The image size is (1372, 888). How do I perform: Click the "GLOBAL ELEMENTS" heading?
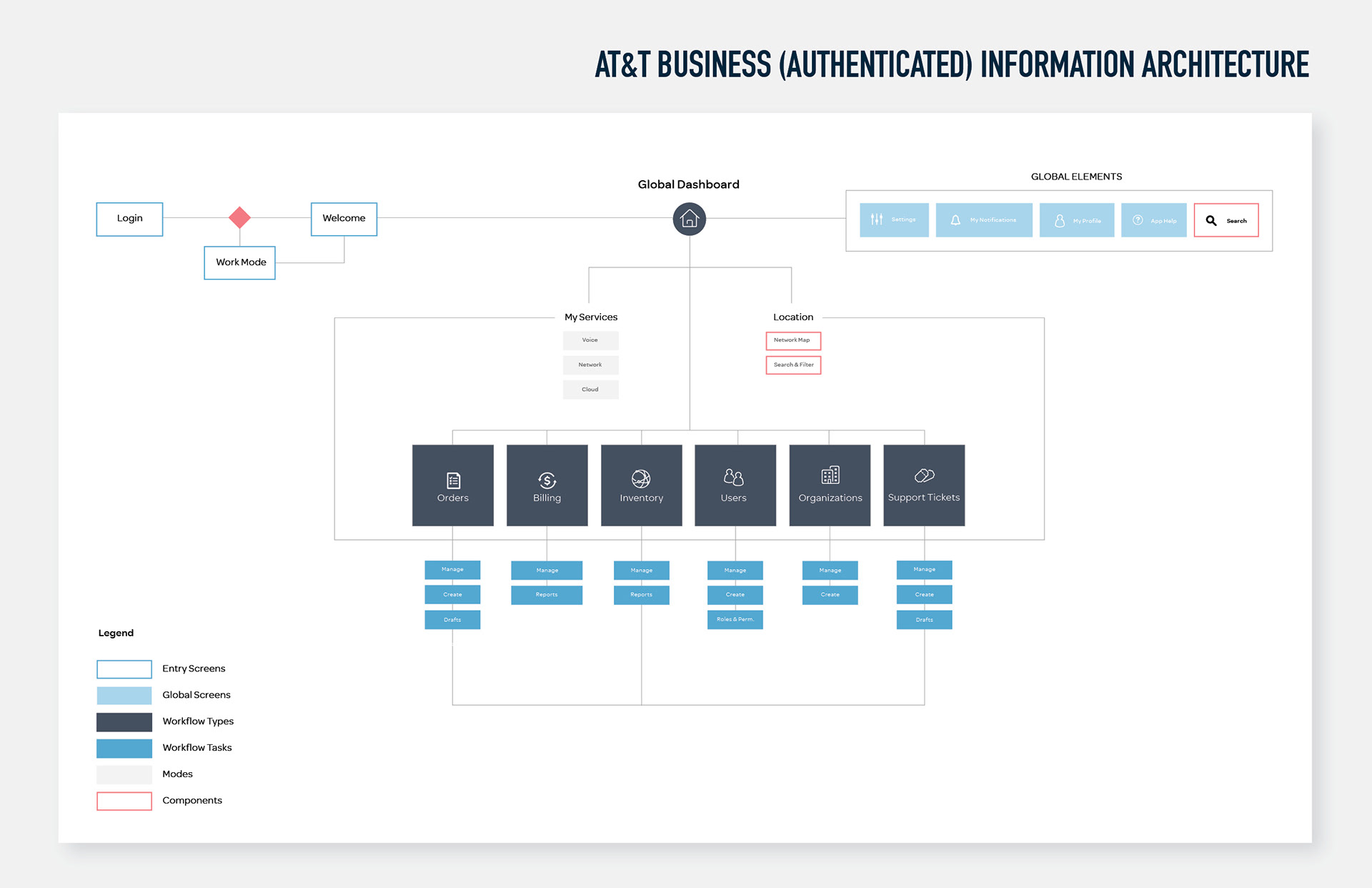point(1076,177)
